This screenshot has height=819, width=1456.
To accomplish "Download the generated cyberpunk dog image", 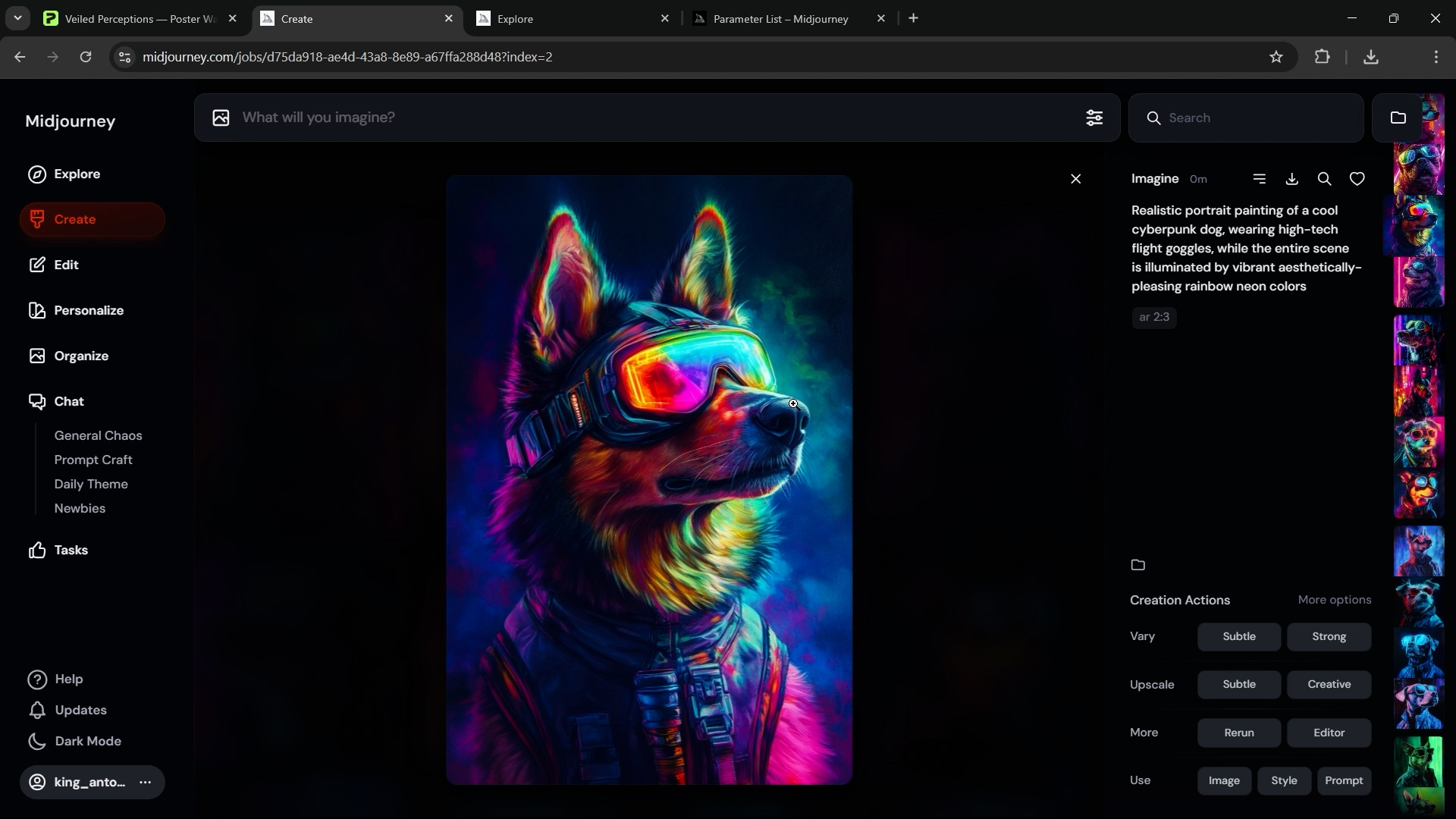I will 1292,178.
